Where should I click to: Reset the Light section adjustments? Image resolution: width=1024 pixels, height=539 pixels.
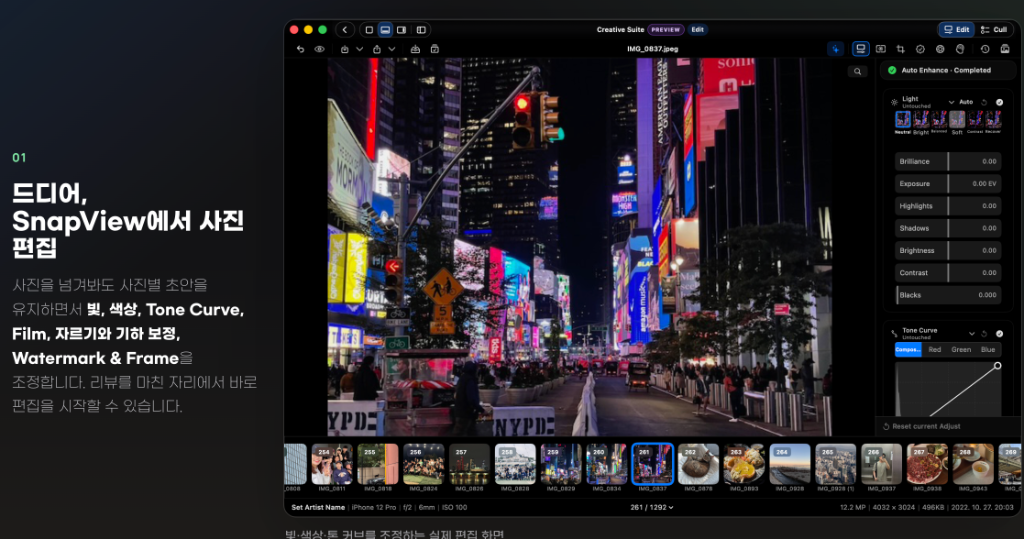pos(984,102)
